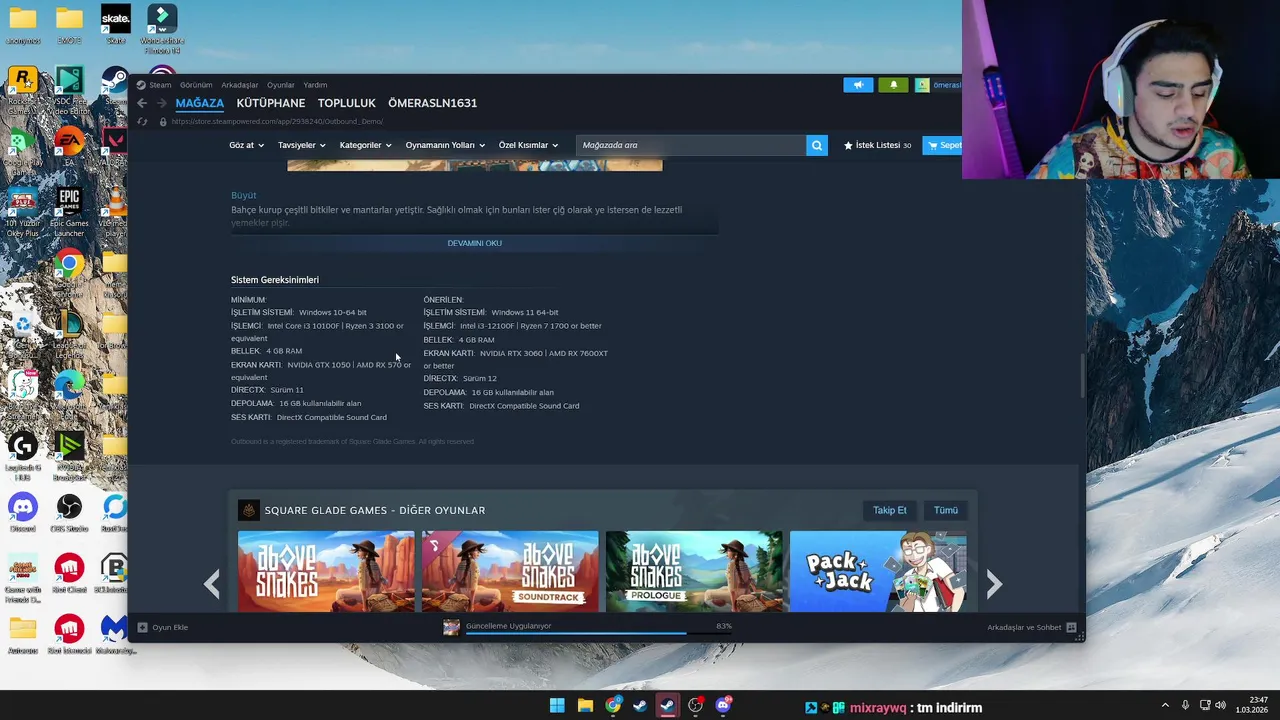This screenshot has width=1280, height=720.
Task: Click Takip Et follow button
Action: point(889,510)
